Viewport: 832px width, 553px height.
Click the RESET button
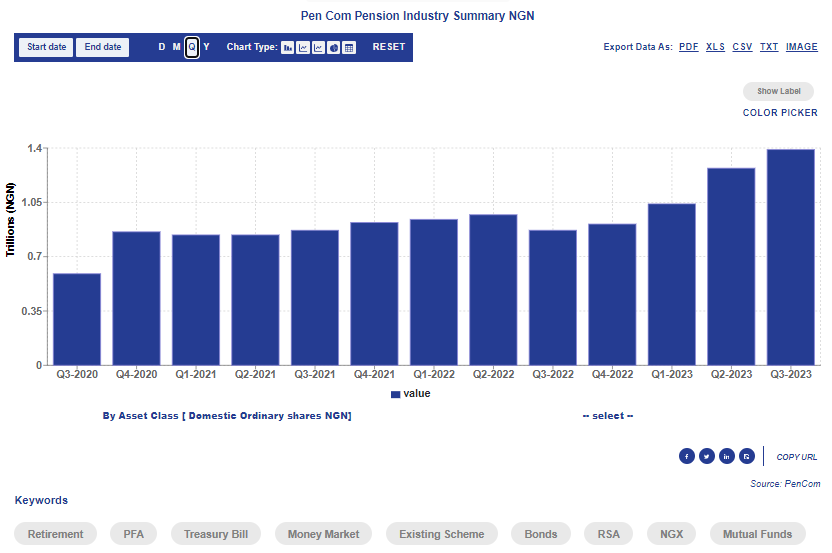coord(389,47)
